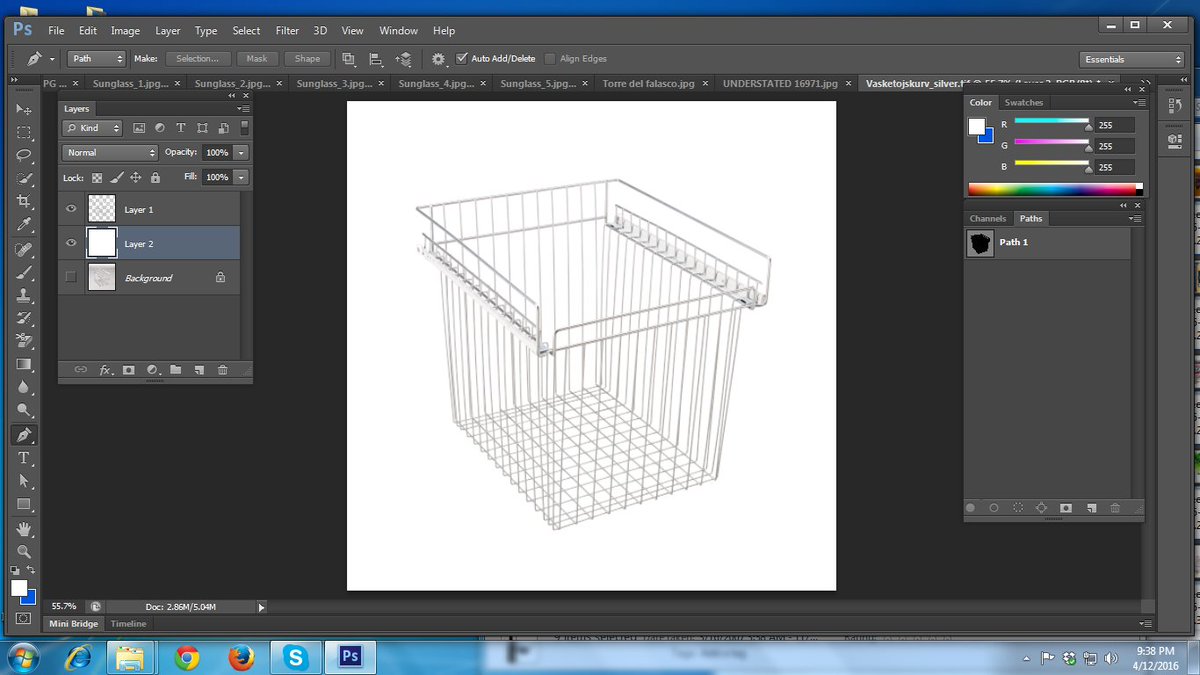Image resolution: width=1200 pixels, height=675 pixels.
Task: Select the Move tool
Action: pyautogui.click(x=24, y=108)
